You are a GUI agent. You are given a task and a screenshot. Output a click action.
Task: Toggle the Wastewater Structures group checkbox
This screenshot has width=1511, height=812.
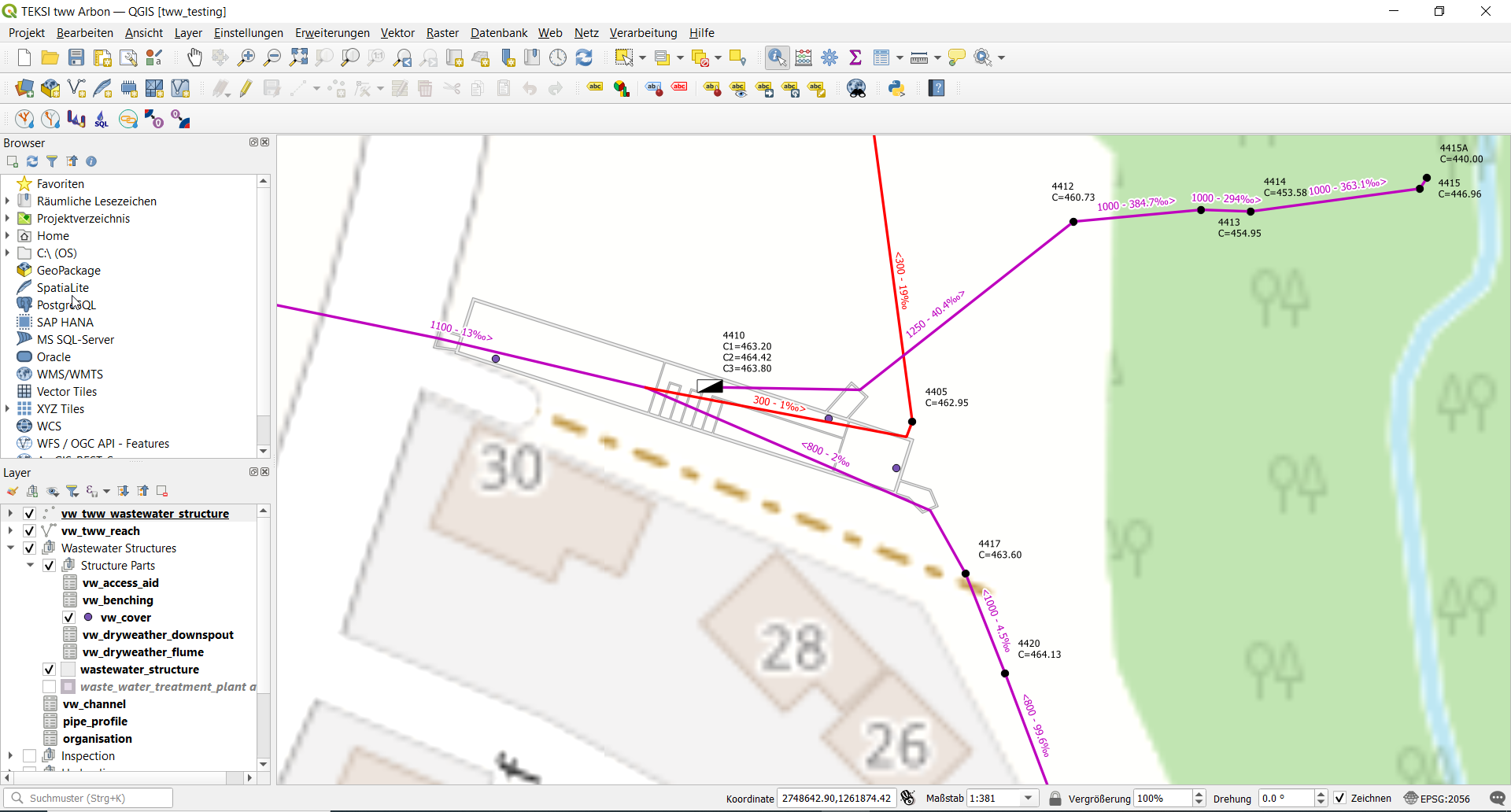[29, 548]
